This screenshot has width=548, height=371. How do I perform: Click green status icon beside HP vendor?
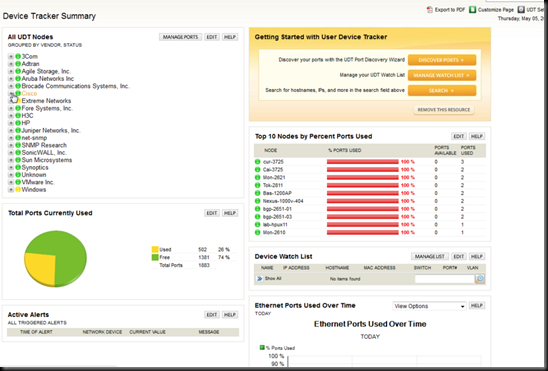tap(18, 123)
